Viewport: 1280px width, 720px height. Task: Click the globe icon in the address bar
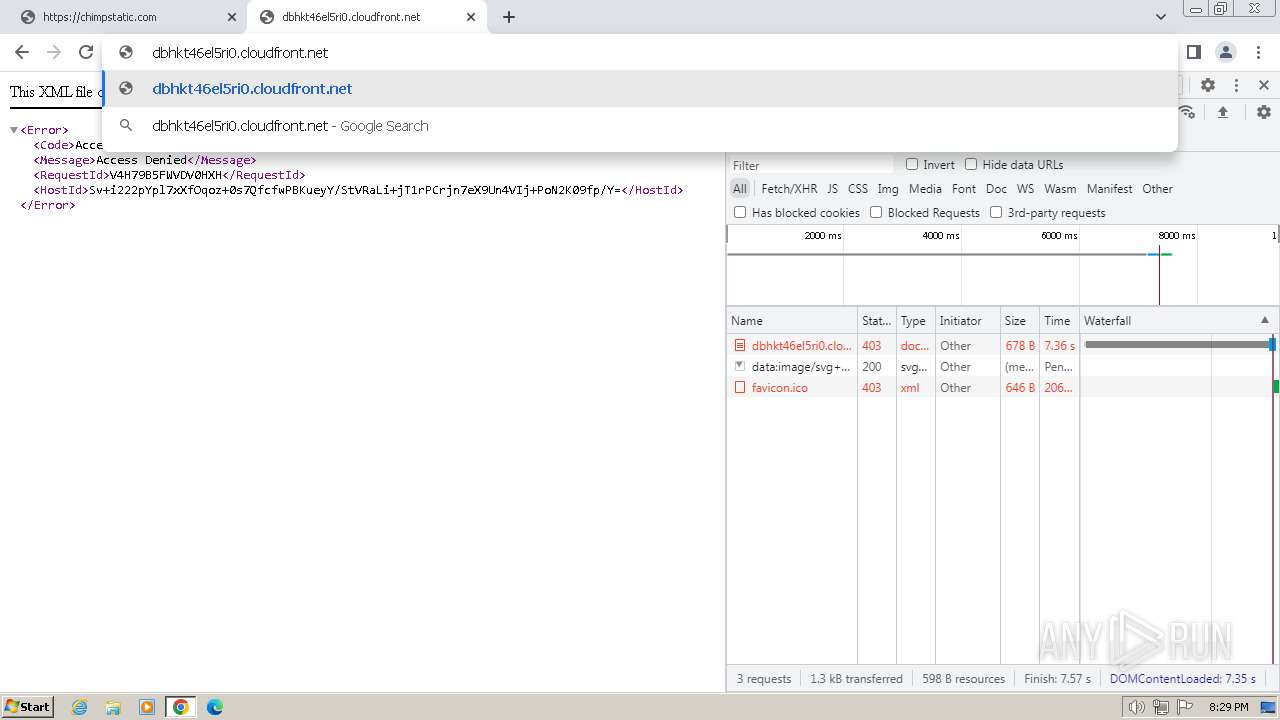[126, 52]
